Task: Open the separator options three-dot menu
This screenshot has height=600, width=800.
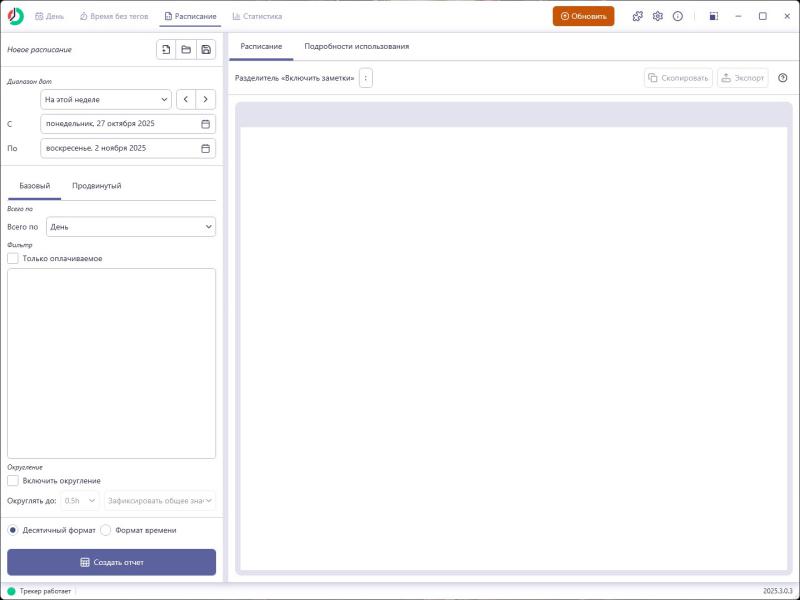Action: 366,78
